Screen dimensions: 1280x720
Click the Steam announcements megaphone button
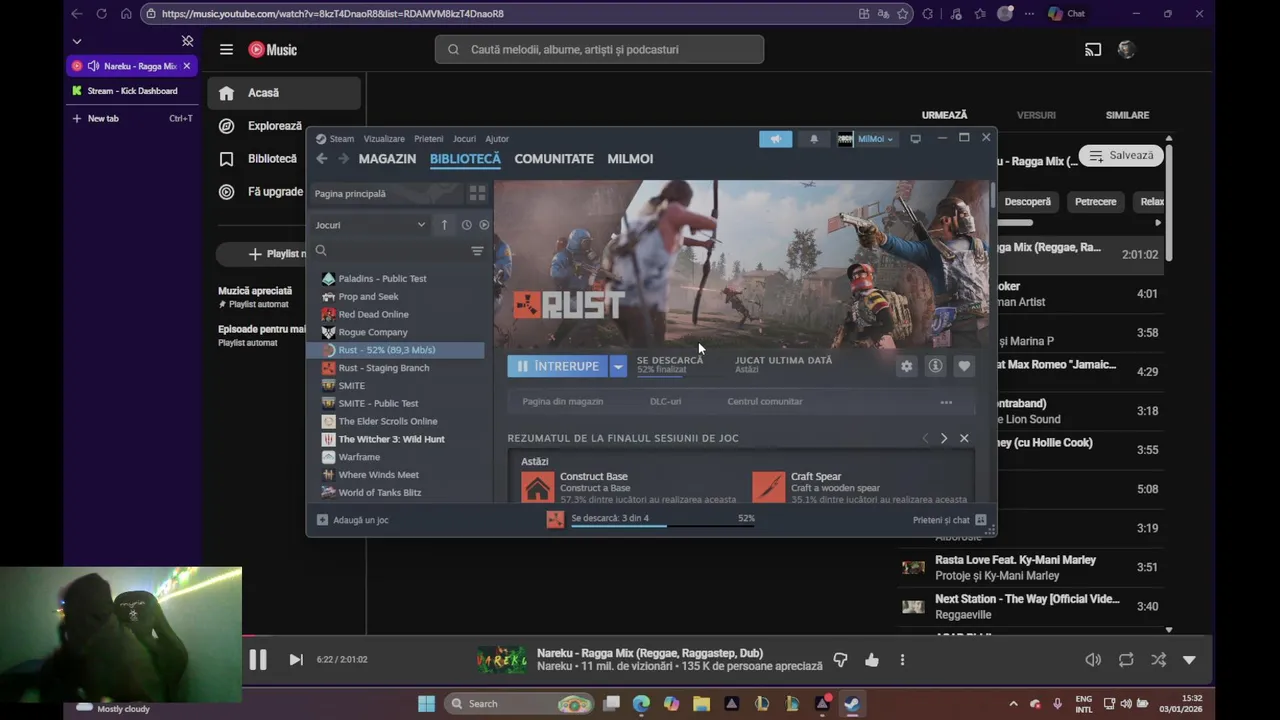coord(775,139)
